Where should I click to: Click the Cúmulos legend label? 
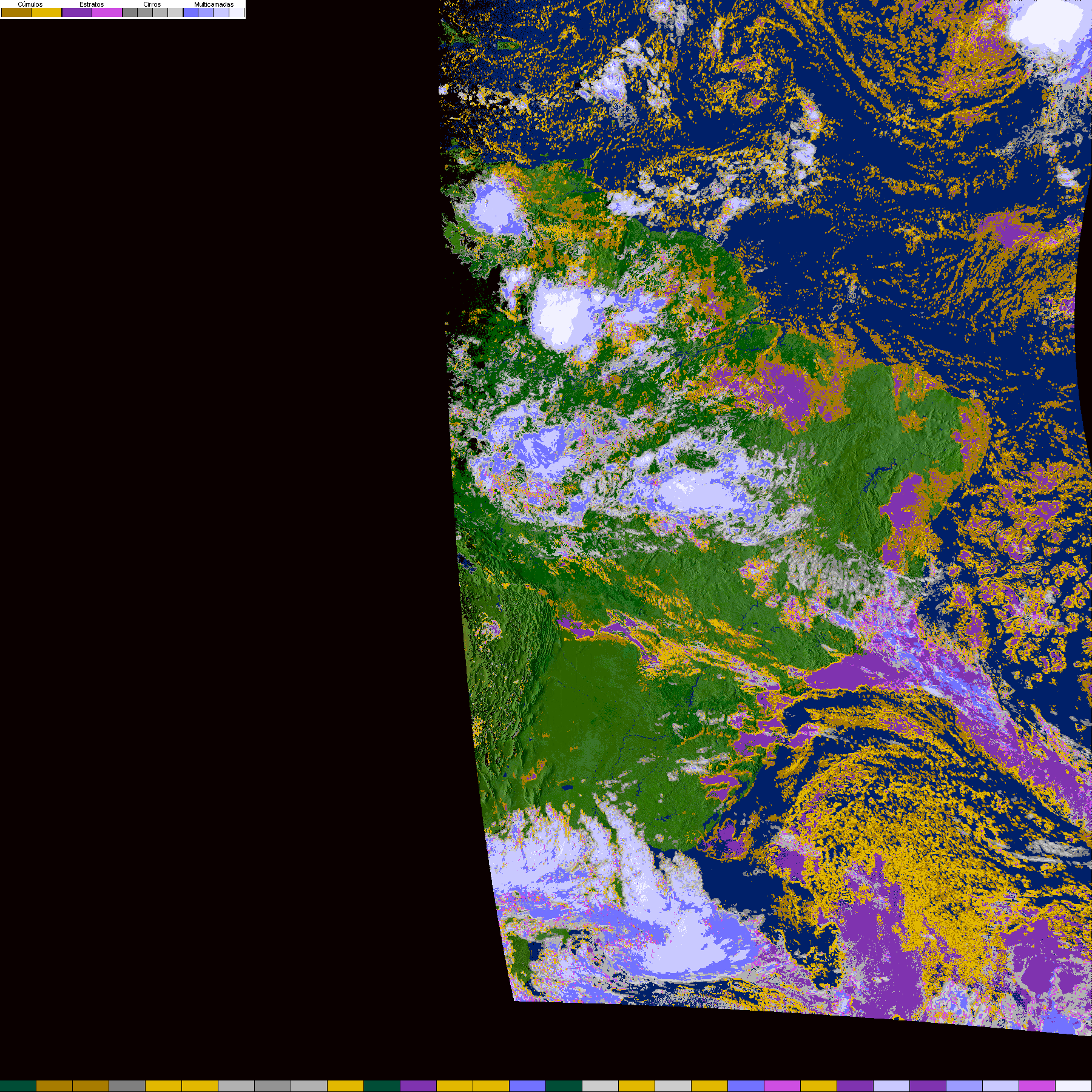30,4
